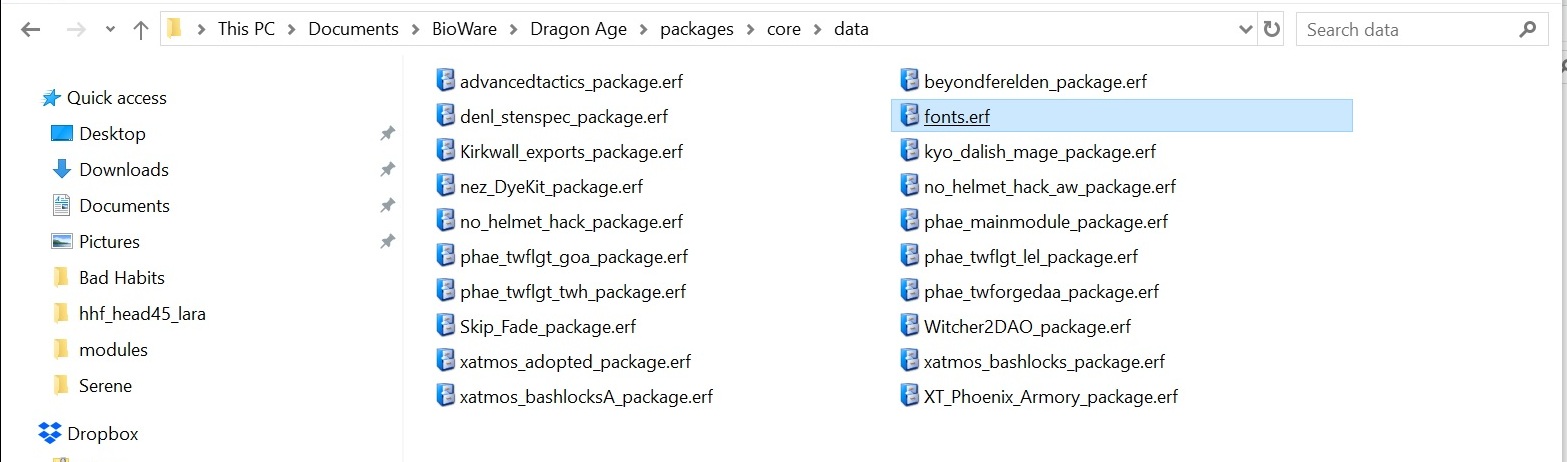
Task: Click the Up one level arrow
Action: click(141, 30)
